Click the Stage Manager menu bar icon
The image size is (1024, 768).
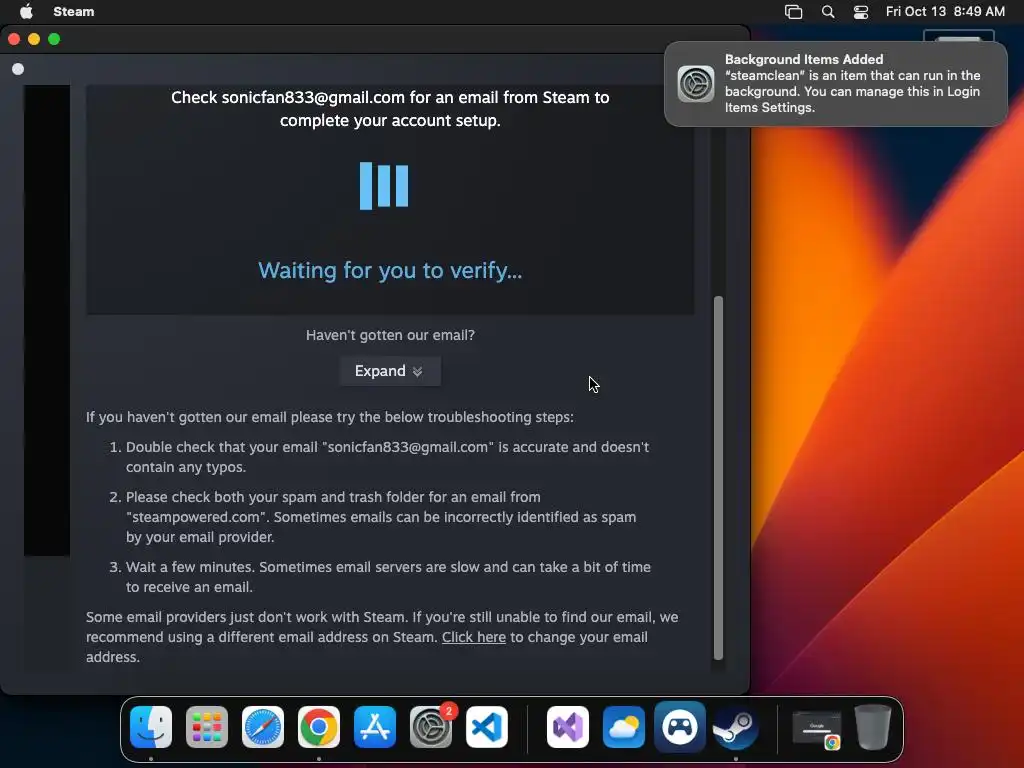pyautogui.click(x=793, y=11)
